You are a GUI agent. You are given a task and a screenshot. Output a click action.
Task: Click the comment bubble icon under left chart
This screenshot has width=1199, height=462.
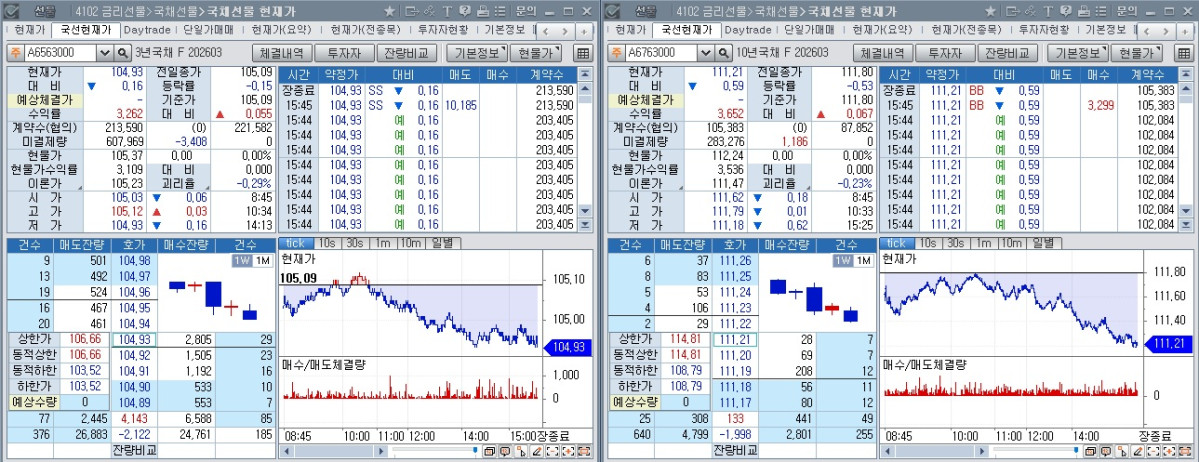[505, 451]
